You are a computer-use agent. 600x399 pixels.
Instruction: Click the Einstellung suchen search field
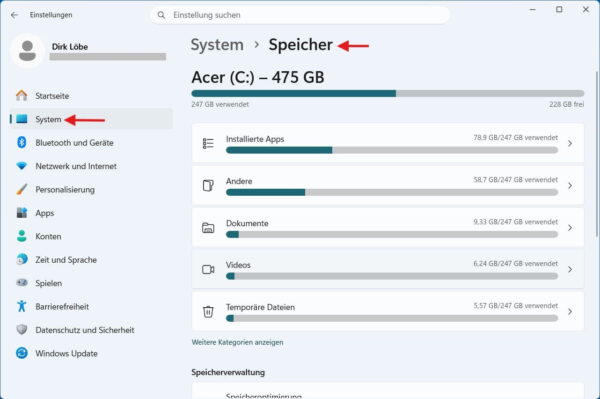click(x=300, y=15)
